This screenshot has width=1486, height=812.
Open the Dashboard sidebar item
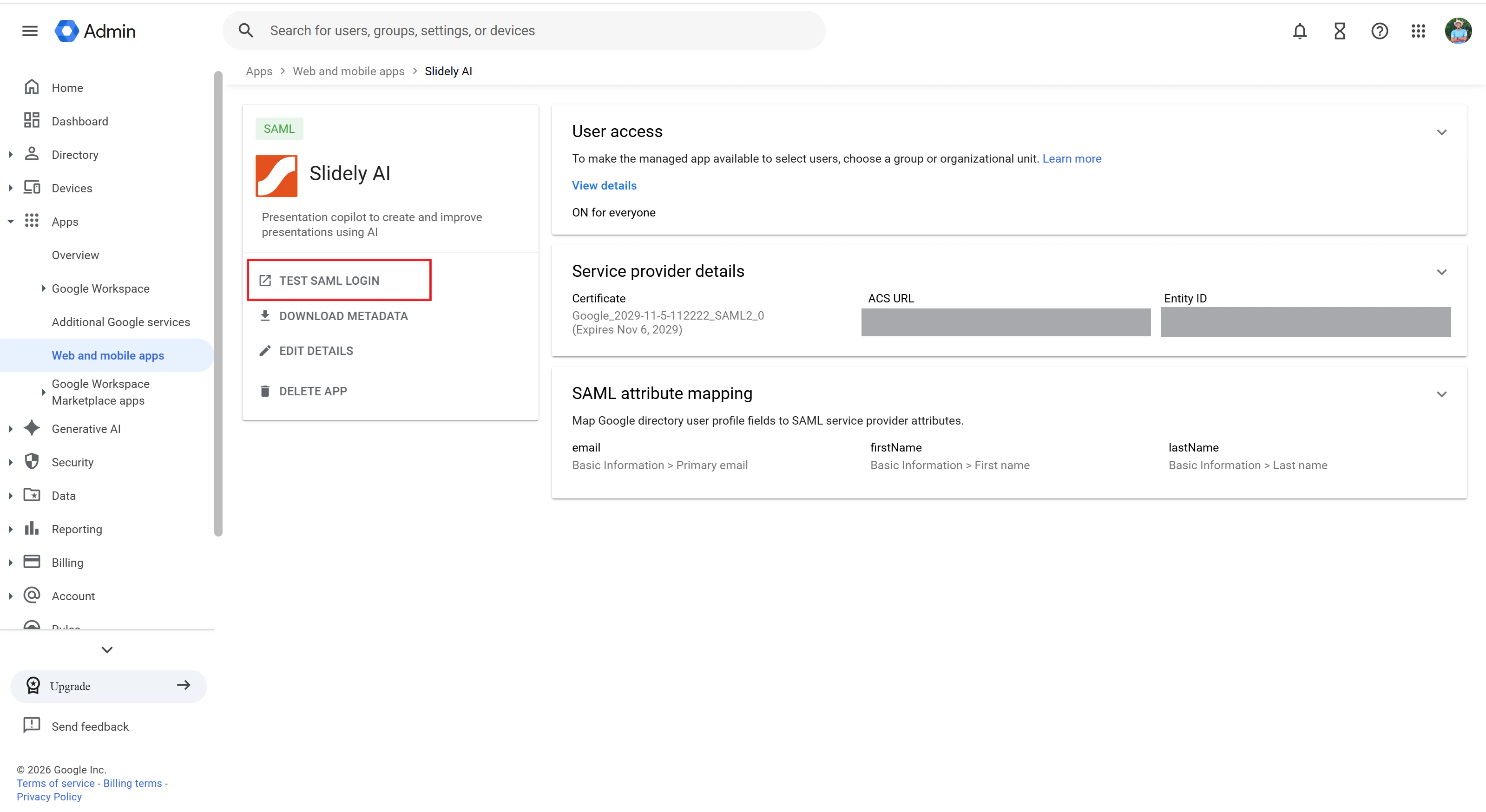pyautogui.click(x=79, y=121)
